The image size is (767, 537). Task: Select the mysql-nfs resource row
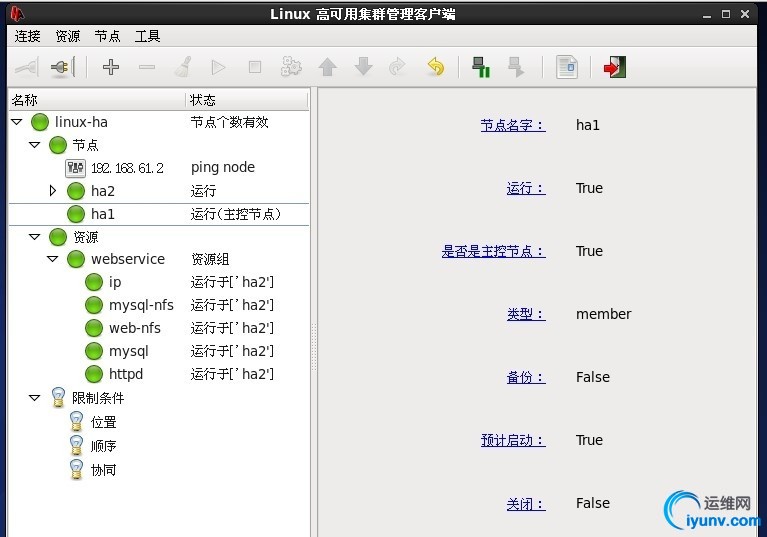tap(159, 305)
